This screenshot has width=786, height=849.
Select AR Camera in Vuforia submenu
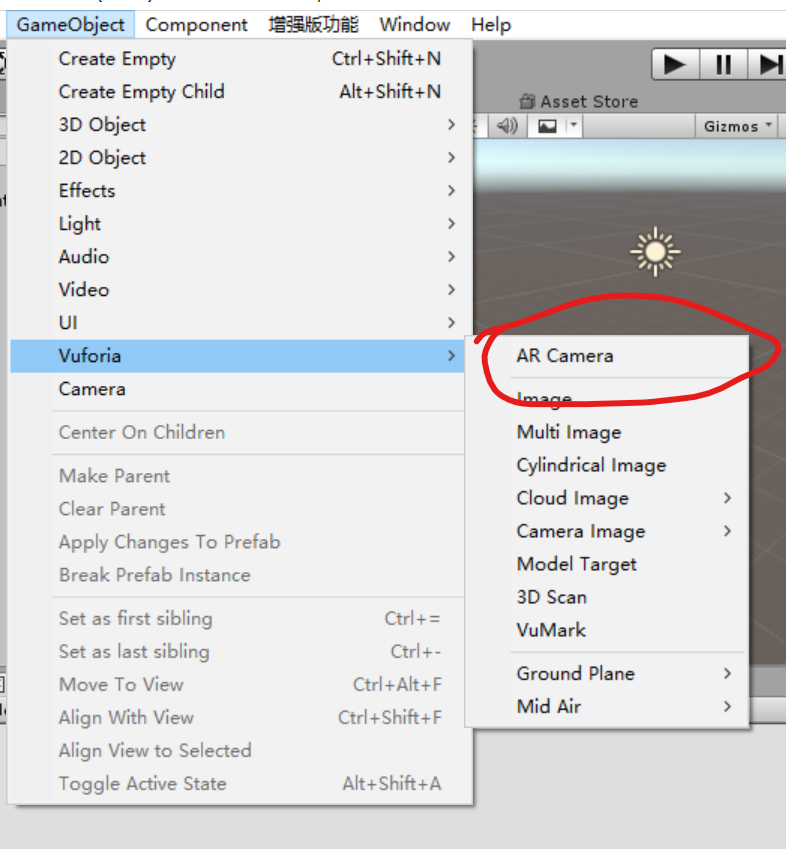607,356
